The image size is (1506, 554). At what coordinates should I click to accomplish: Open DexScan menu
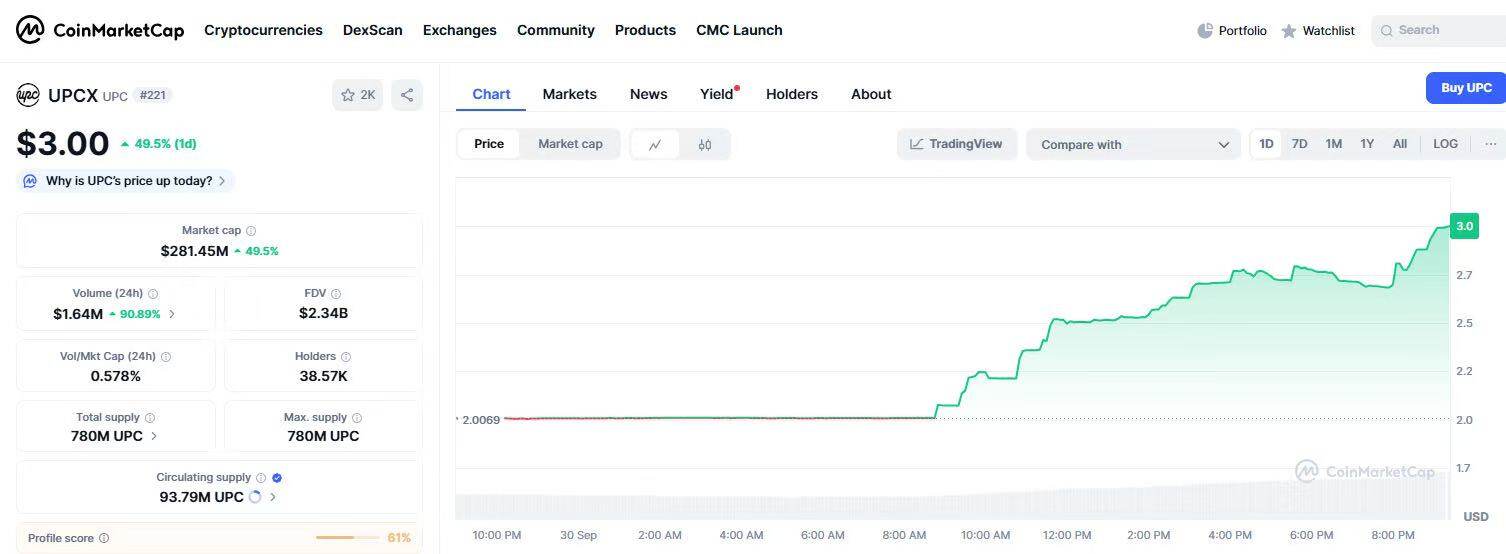point(372,30)
